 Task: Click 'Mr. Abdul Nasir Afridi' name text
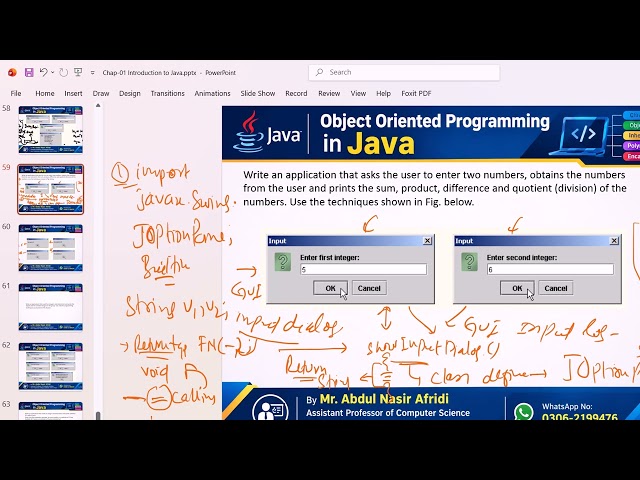[384, 399]
